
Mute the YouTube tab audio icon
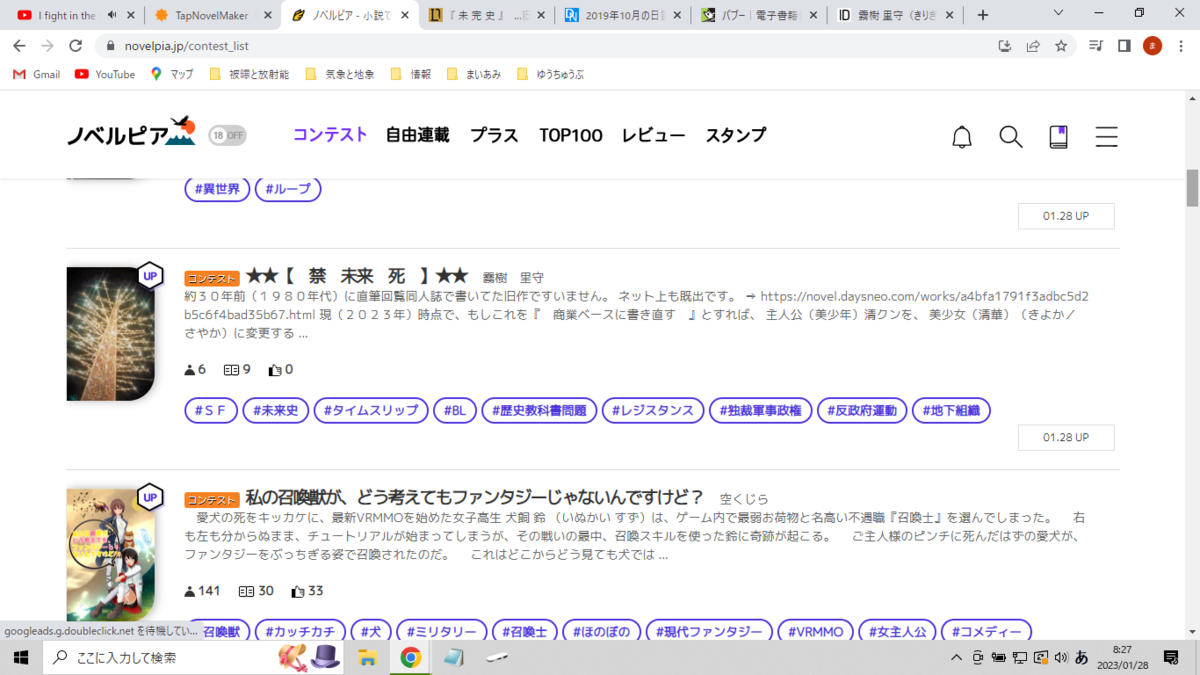coord(111,15)
